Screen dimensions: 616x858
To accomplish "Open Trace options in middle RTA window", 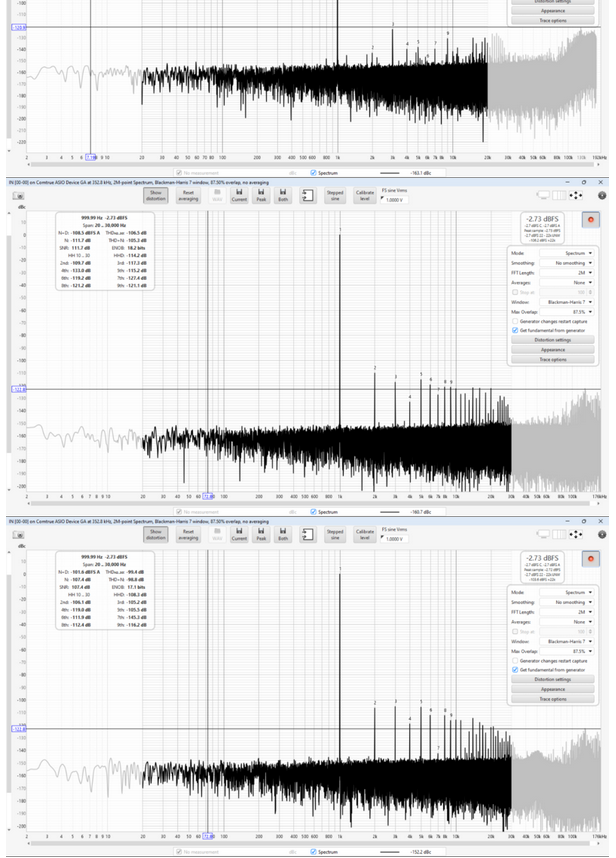I will (x=553, y=360).
